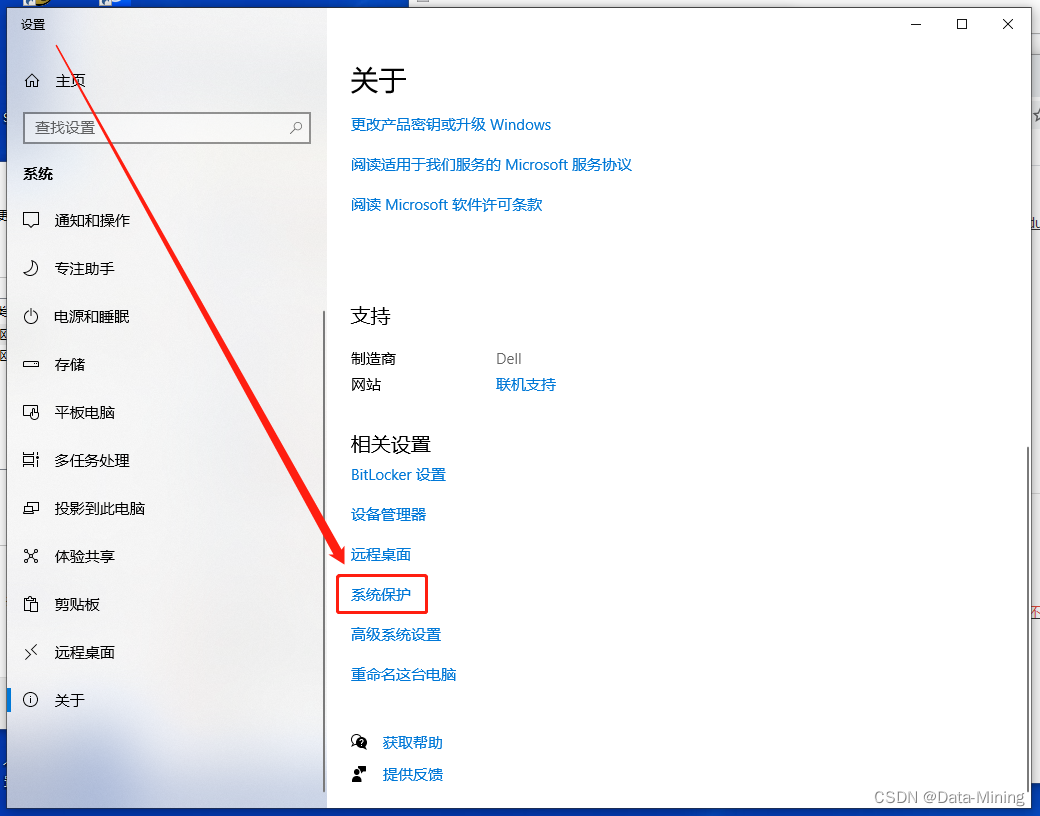Viewport: 1040px width, 816px height.
Task: Click the 平板电脑 tablet icon
Action: click(31, 412)
